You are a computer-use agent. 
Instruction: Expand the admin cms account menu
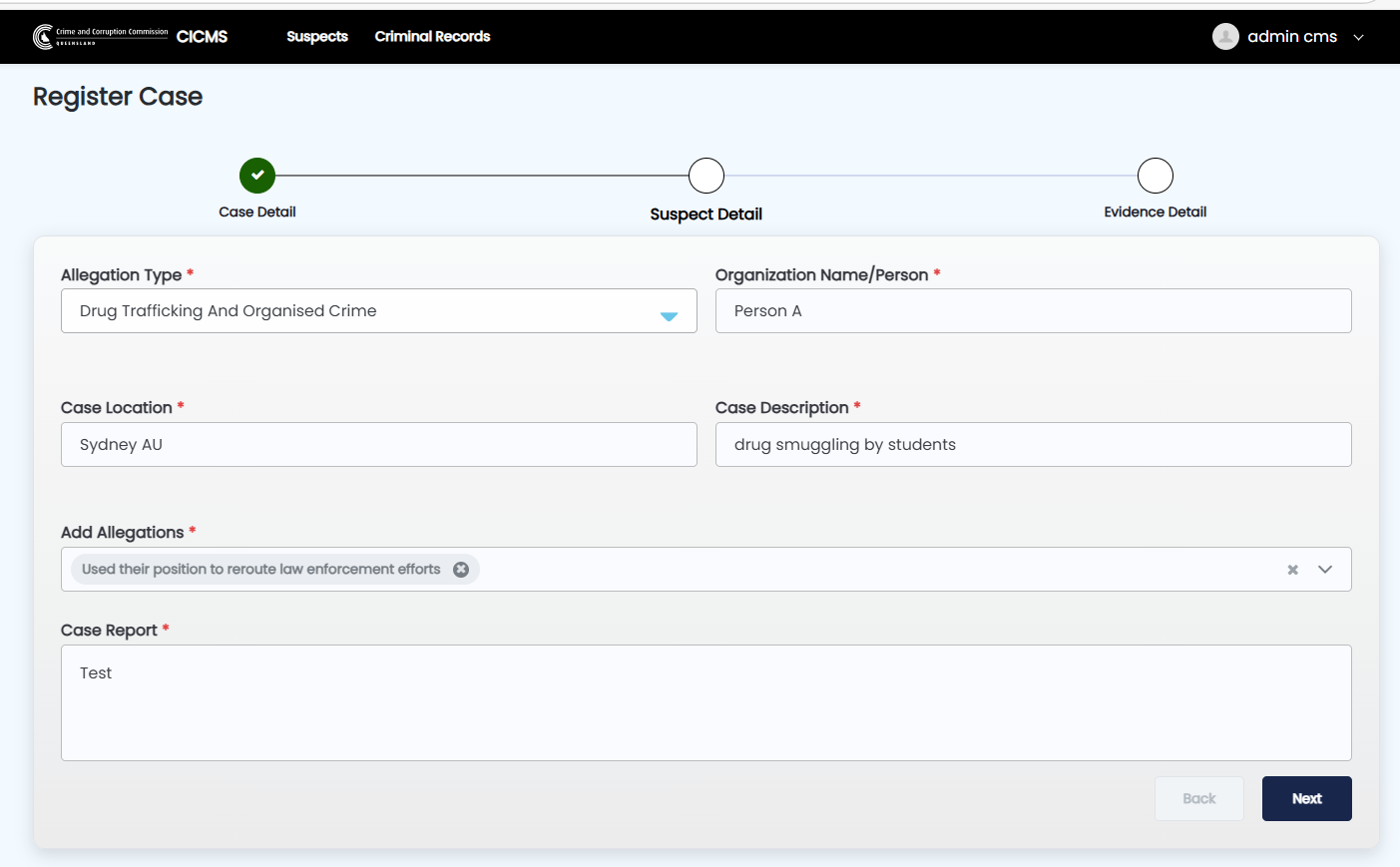(x=1358, y=37)
